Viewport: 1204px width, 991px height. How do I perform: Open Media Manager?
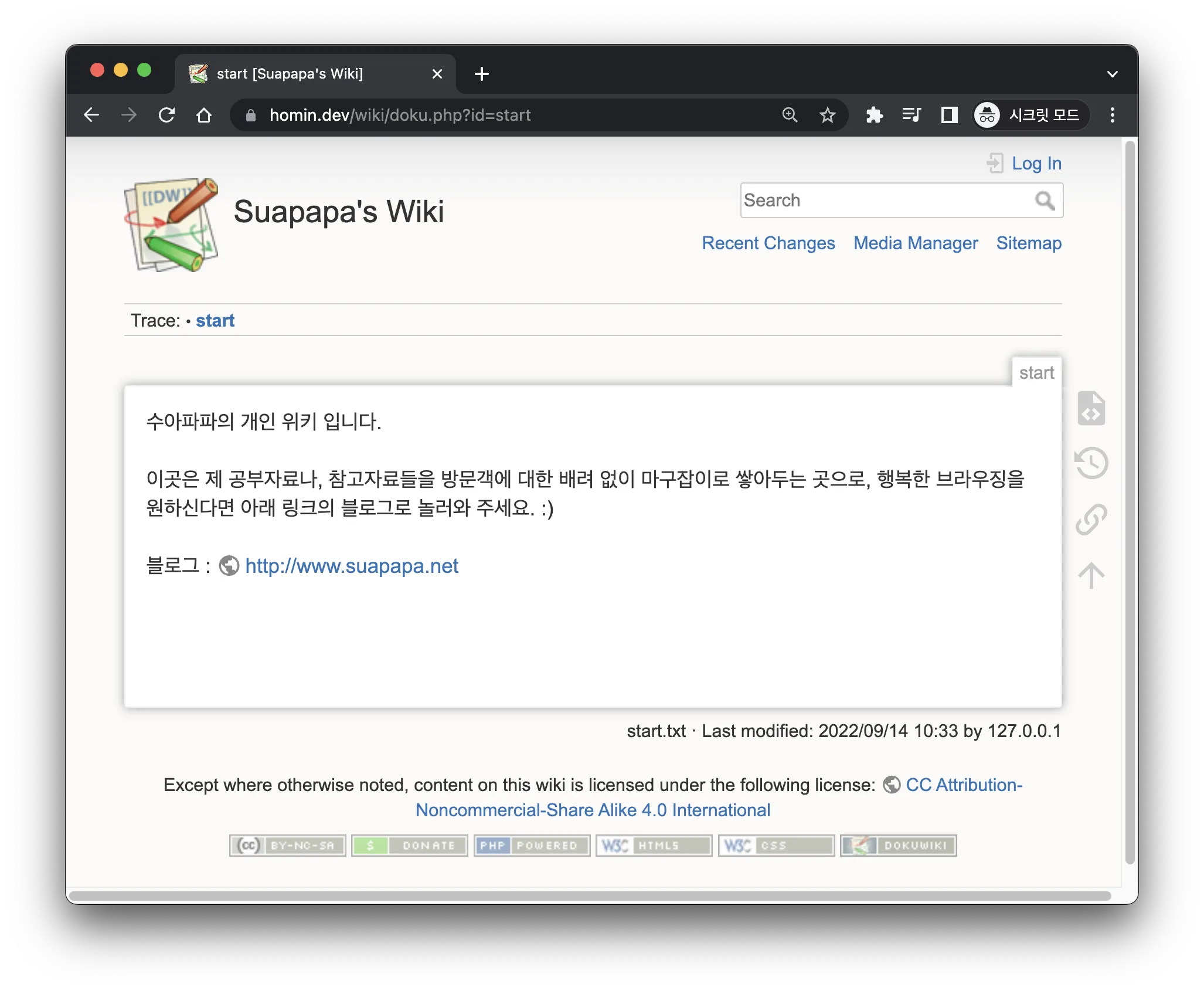coord(916,243)
